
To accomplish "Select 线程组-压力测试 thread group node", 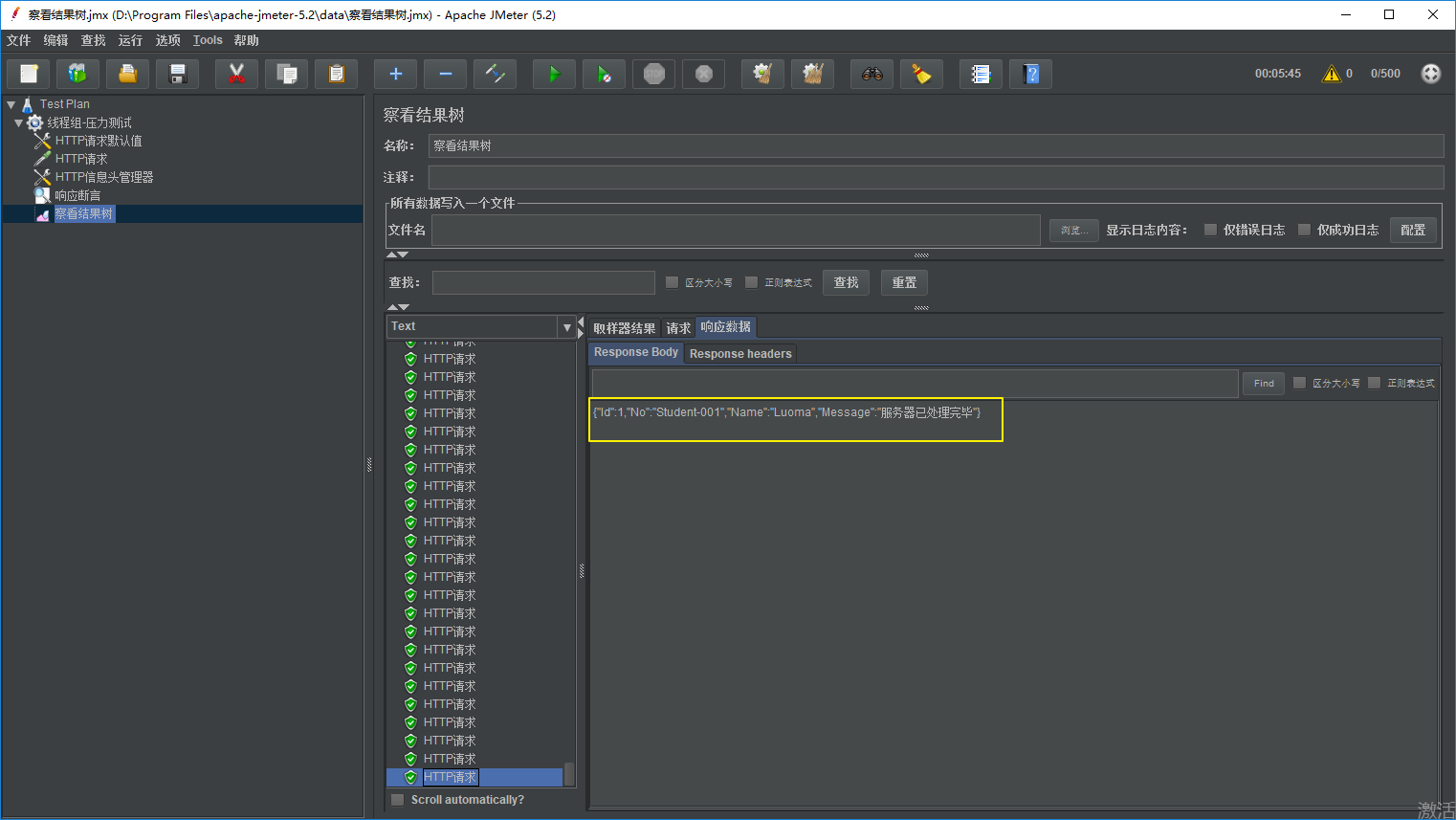I will 89,122.
